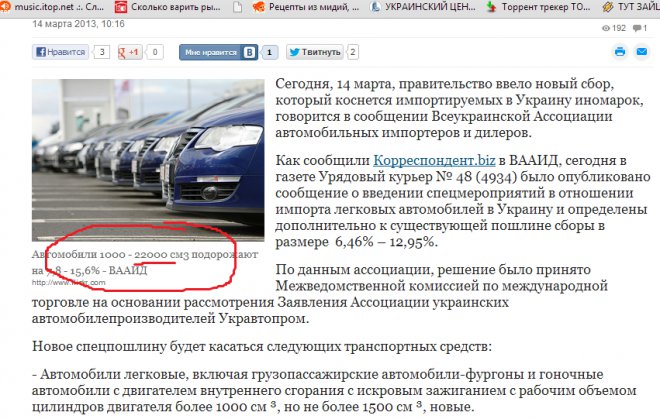Click the article car photo
Viewport: 660px width, 419px height.
coord(148,160)
